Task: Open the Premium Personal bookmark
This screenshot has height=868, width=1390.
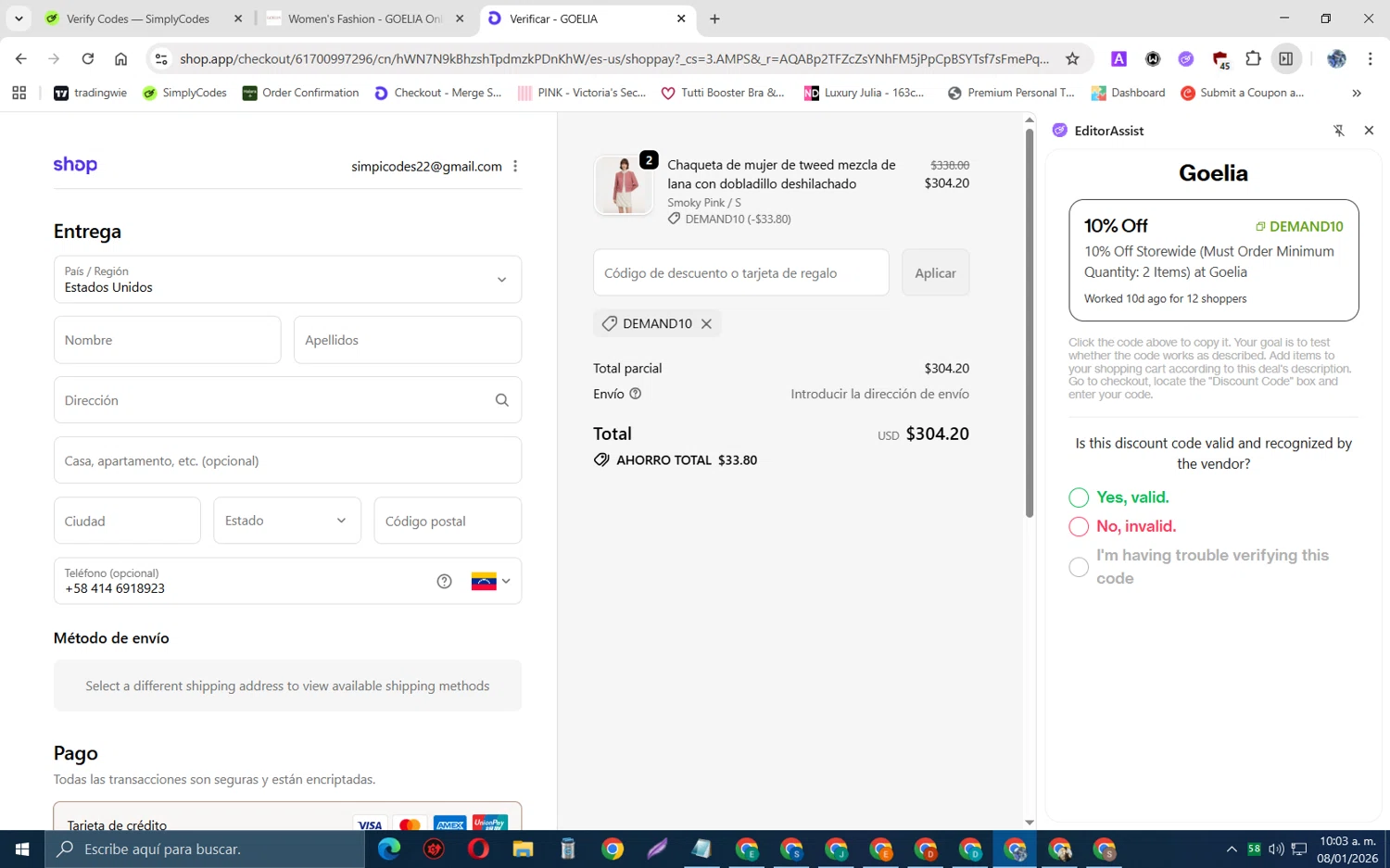Action: click(x=1011, y=93)
